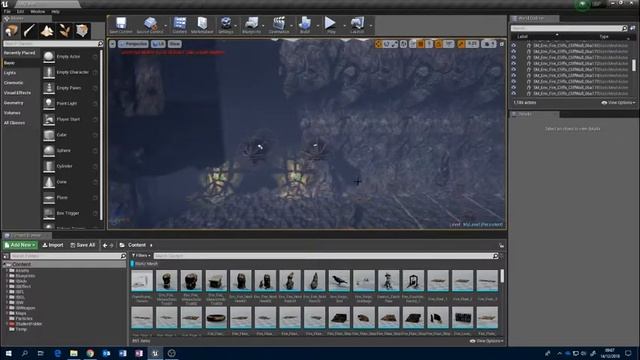
Task: Open the Marketplace toolbar button
Action: click(x=202, y=25)
